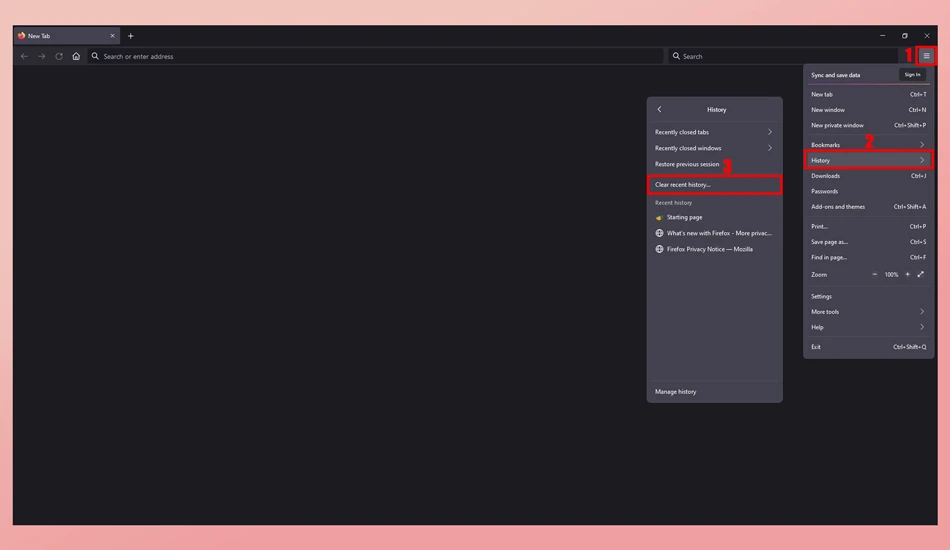This screenshot has width=950, height=550.
Task: Click the back chevron in History panel
Action: coord(659,110)
